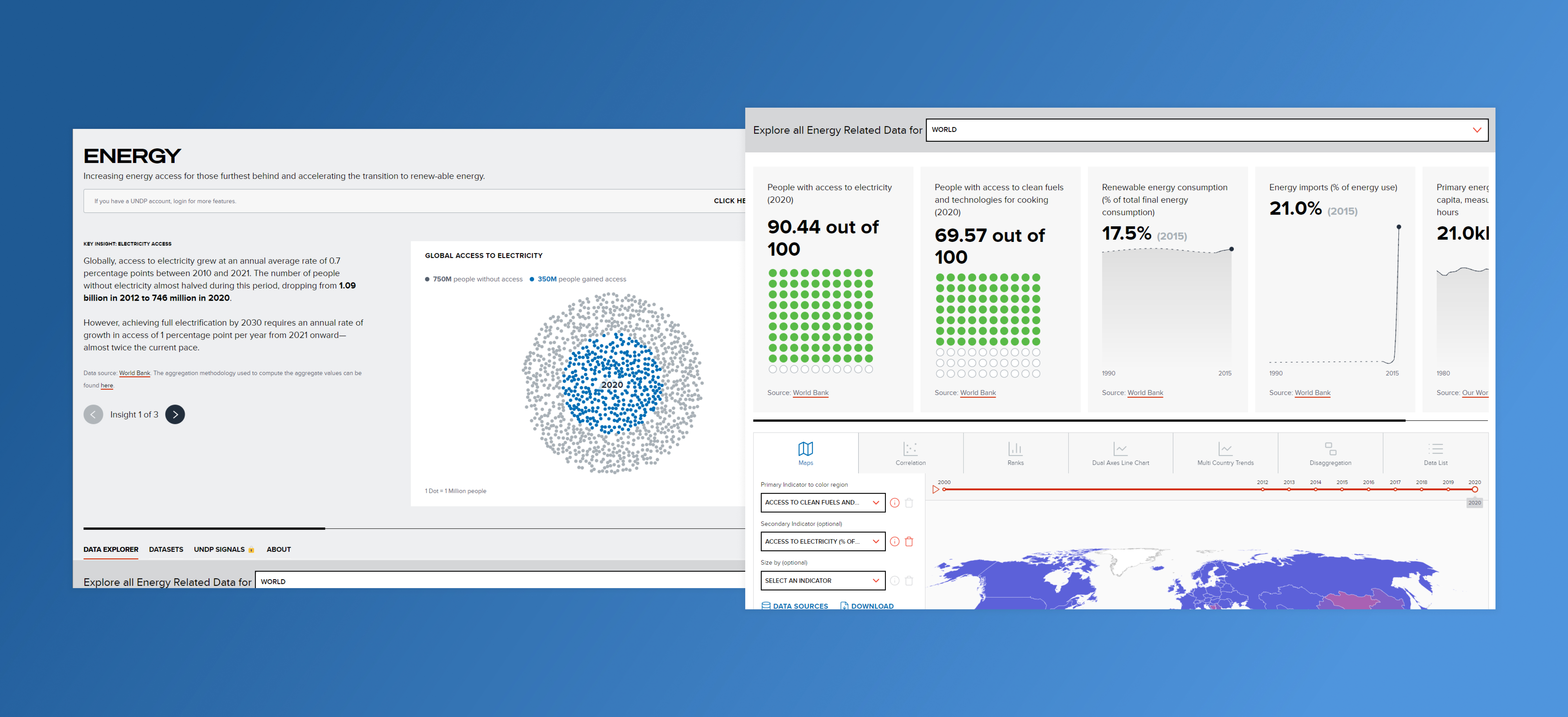
Task: Click the Download file icon
Action: (844, 606)
